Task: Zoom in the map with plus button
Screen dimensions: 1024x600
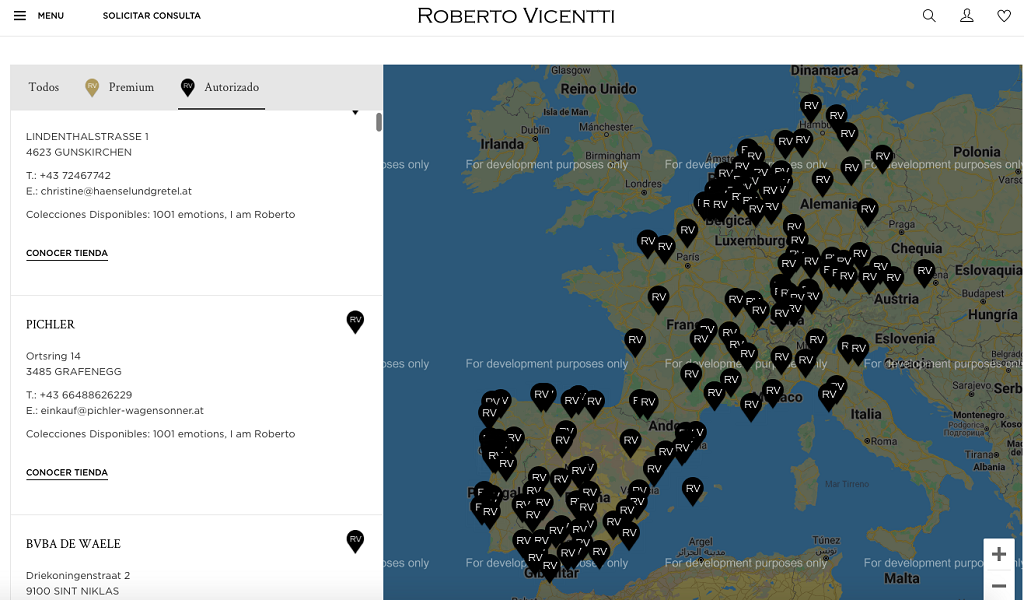Action: pyautogui.click(x=999, y=554)
